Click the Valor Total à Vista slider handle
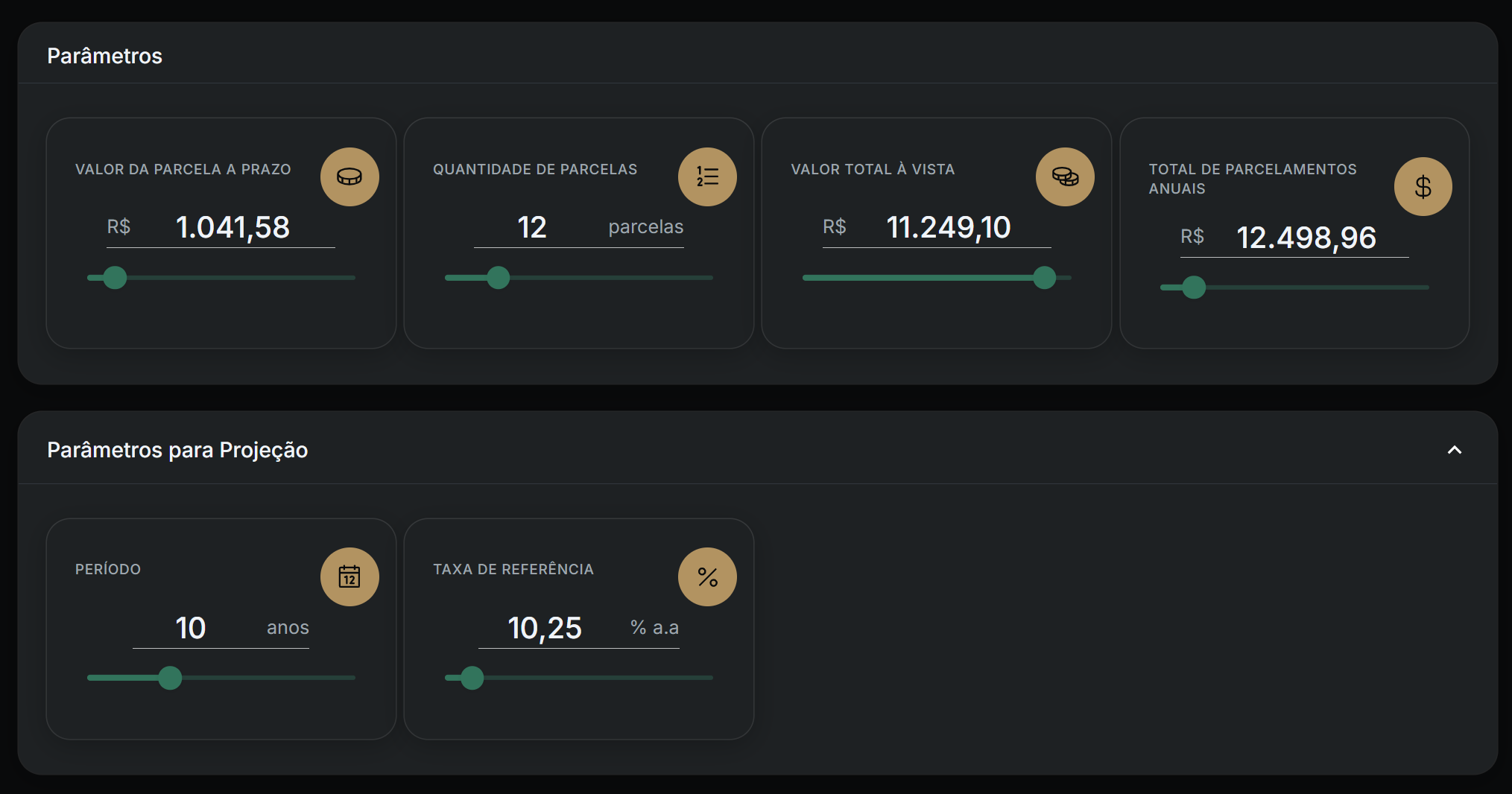The width and height of the screenshot is (1512, 794). point(1044,278)
